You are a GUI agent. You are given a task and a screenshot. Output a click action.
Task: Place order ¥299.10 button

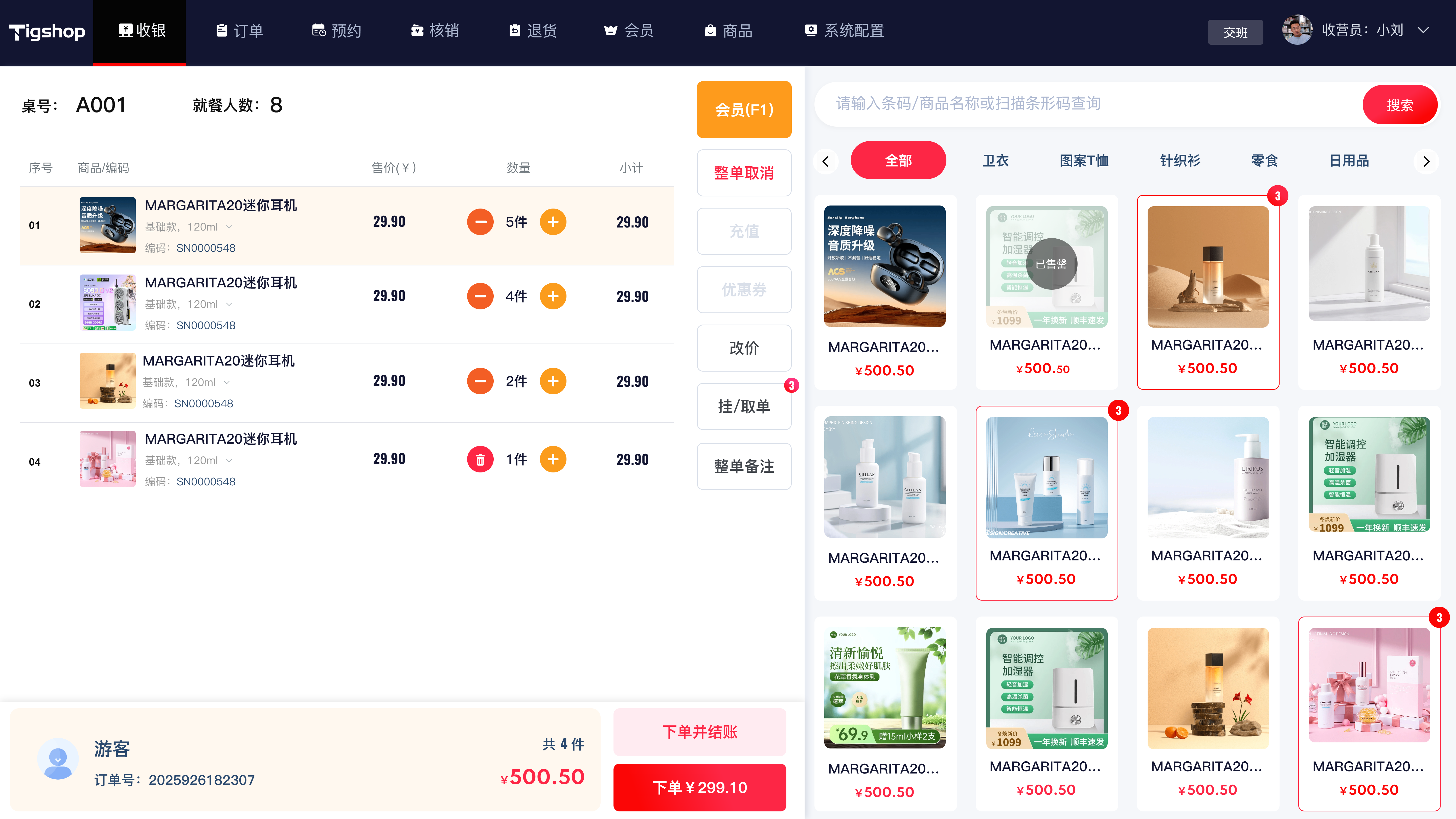[x=700, y=787]
